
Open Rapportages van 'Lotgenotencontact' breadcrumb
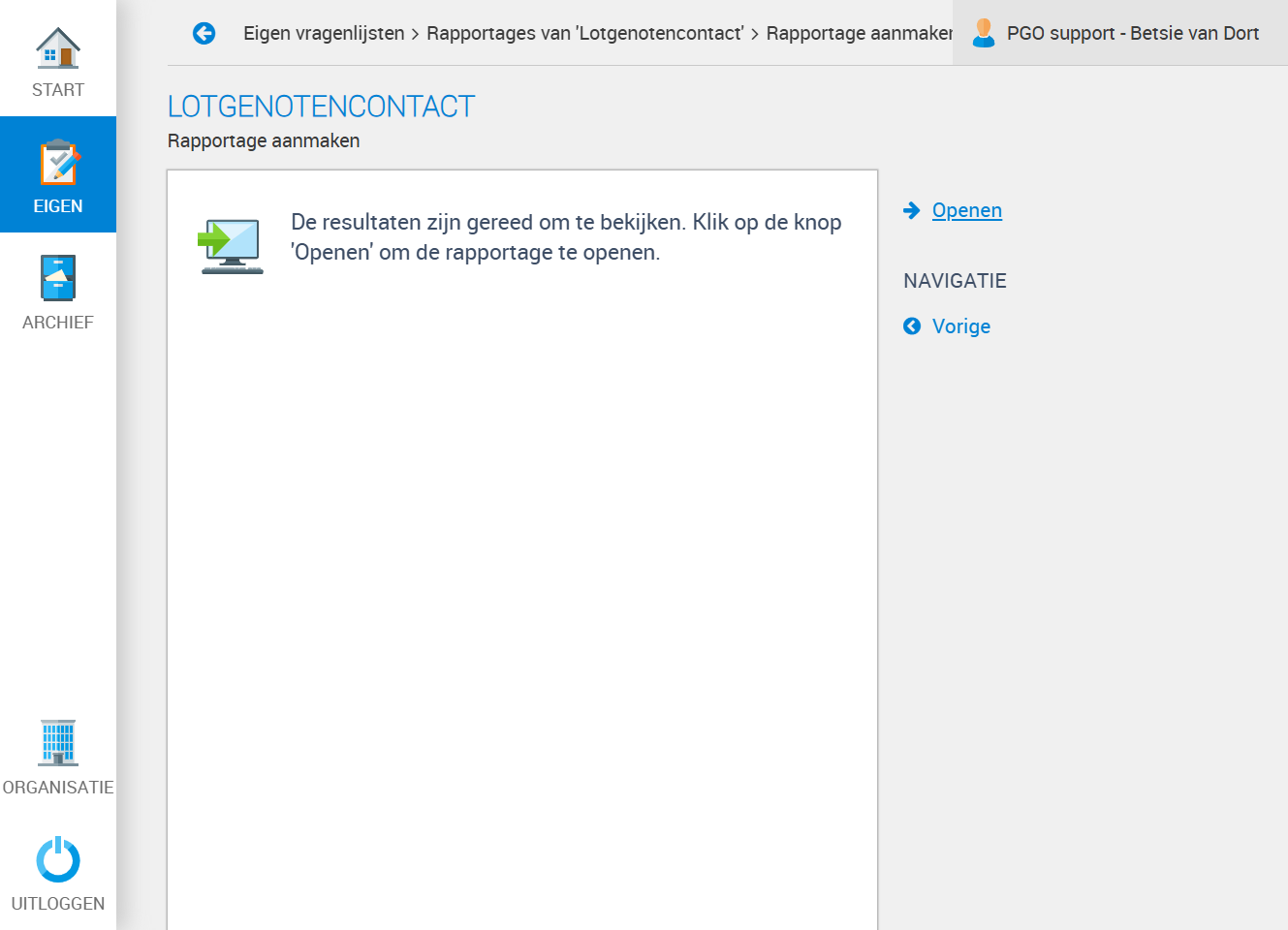coord(585,33)
